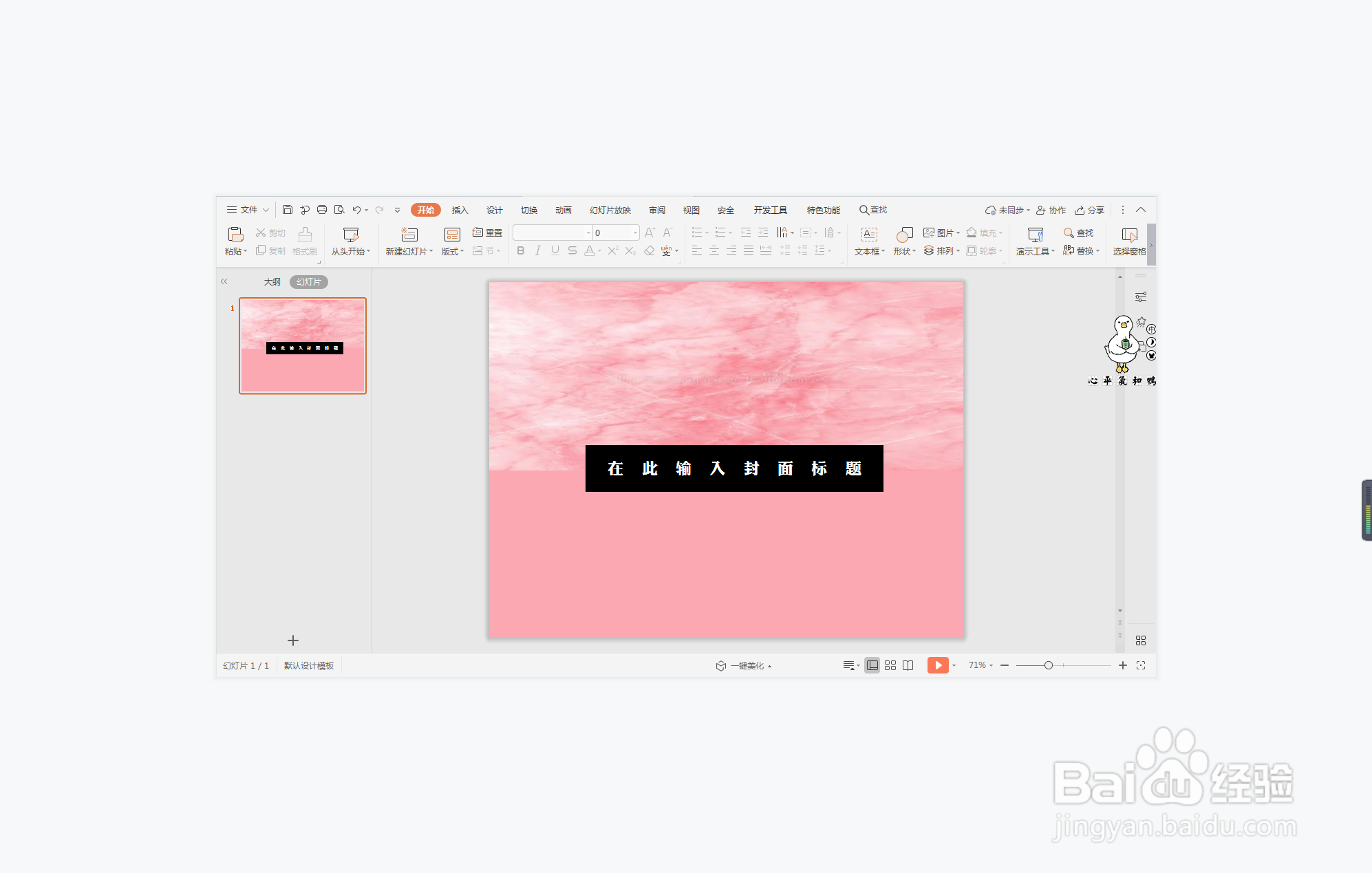Click the orange slideshow play button
1372x873 pixels.
click(x=938, y=665)
